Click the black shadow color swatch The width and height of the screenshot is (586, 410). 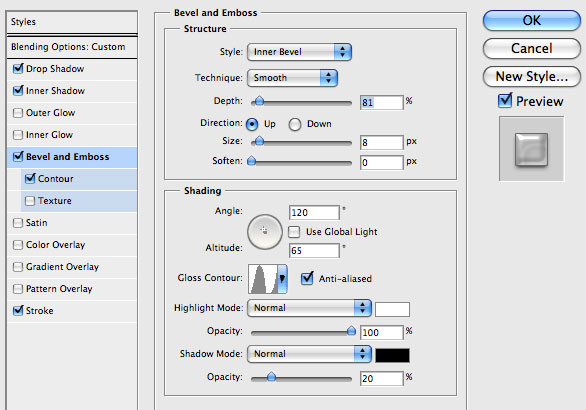[x=392, y=355]
